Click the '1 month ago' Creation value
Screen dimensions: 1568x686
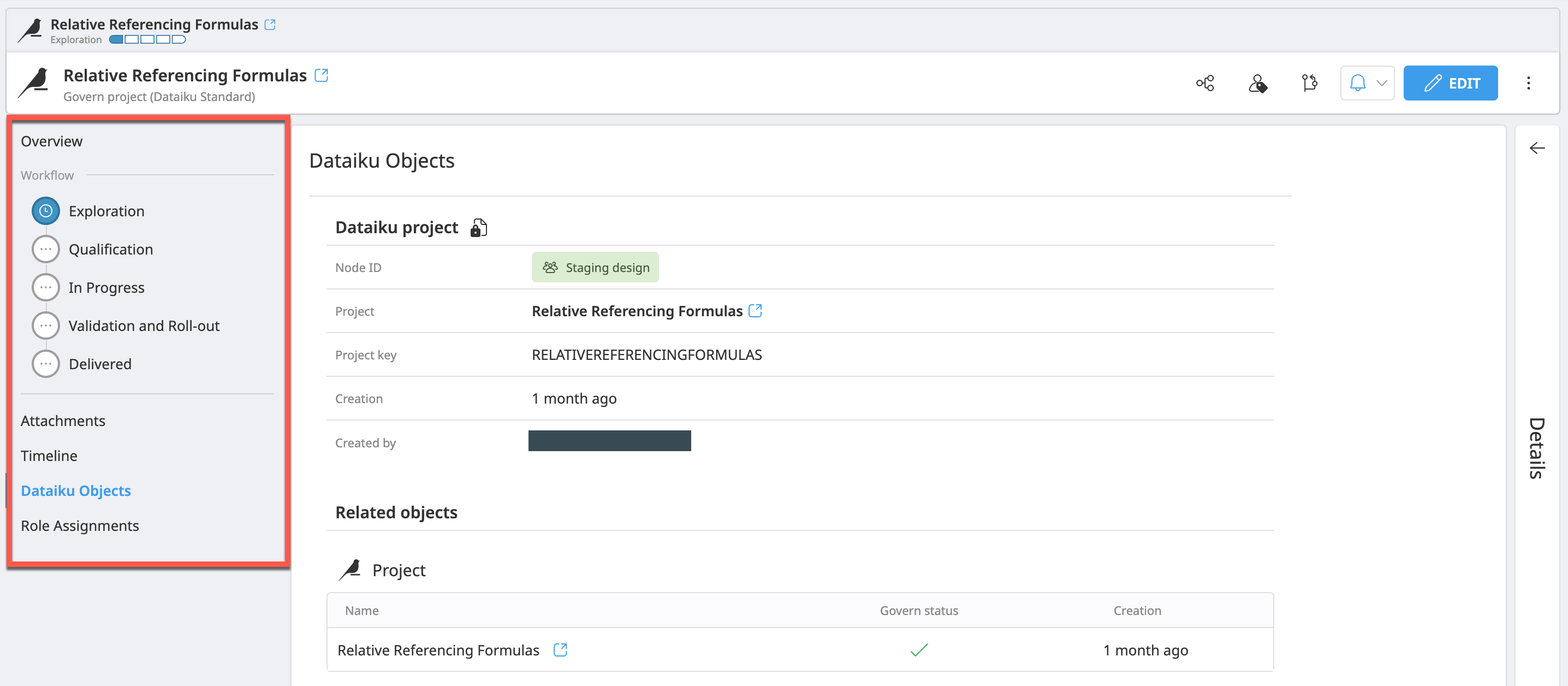(573, 399)
